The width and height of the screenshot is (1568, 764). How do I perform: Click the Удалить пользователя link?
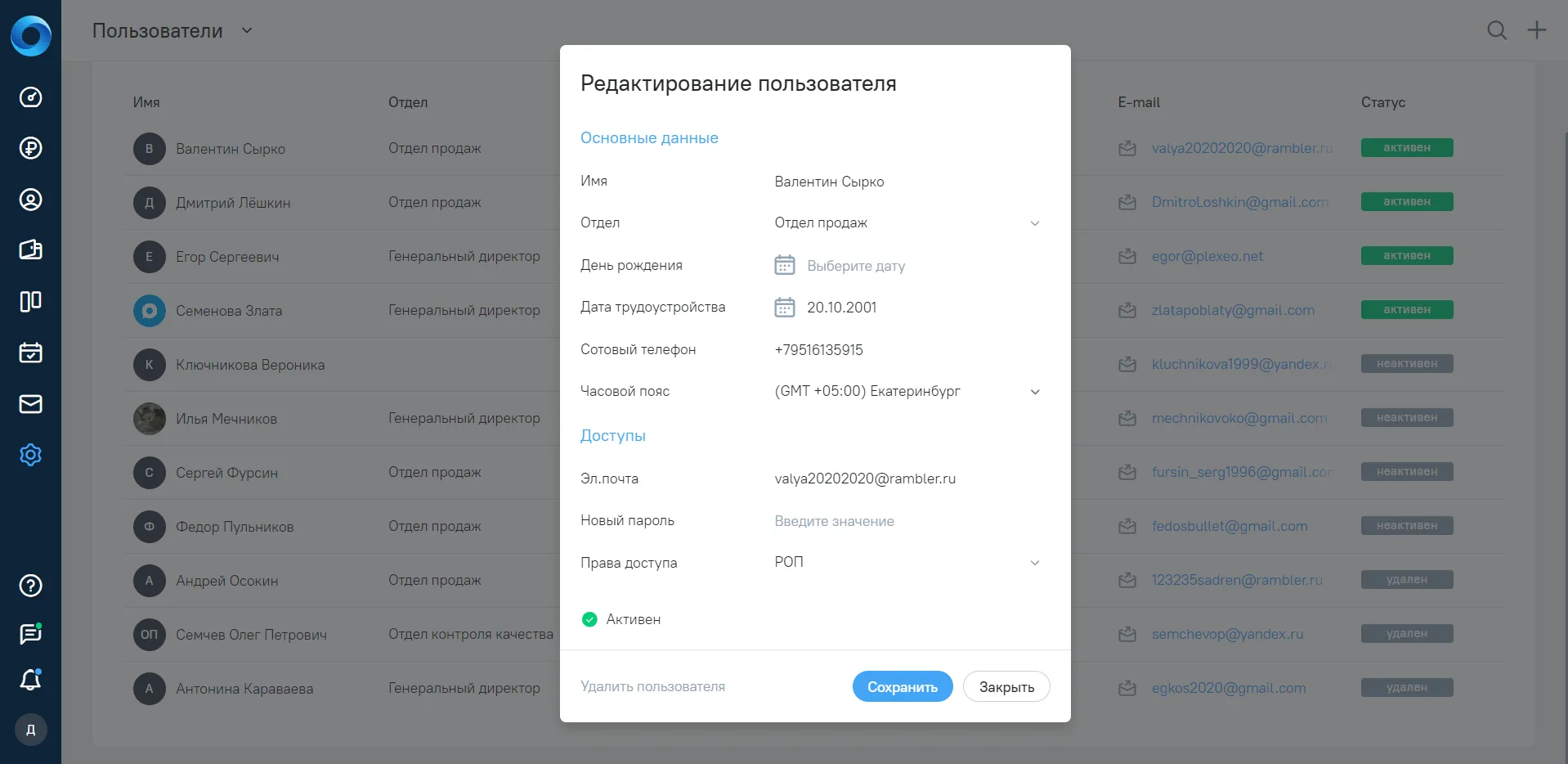(652, 686)
